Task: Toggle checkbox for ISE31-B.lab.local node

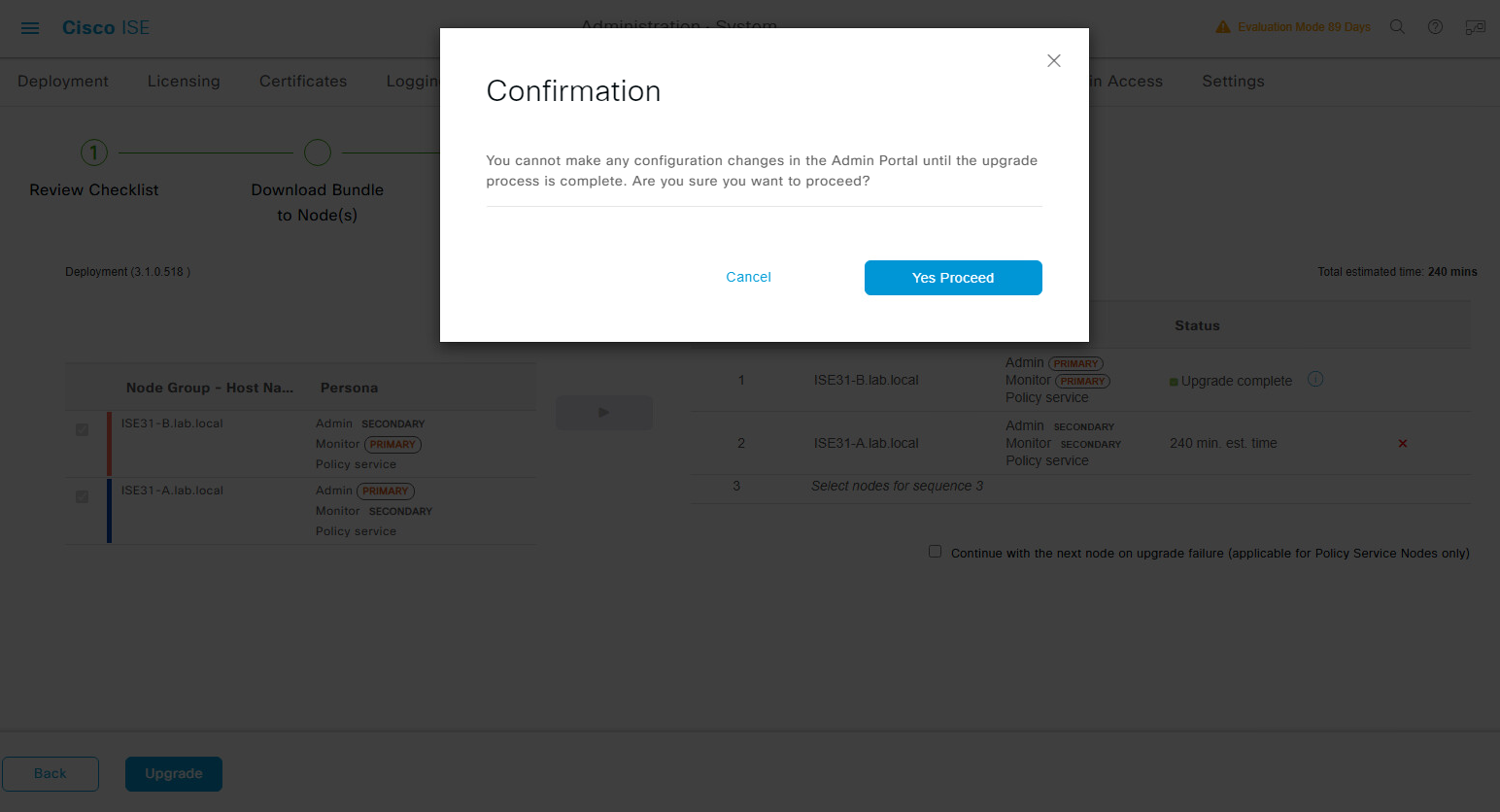Action: 83,430
